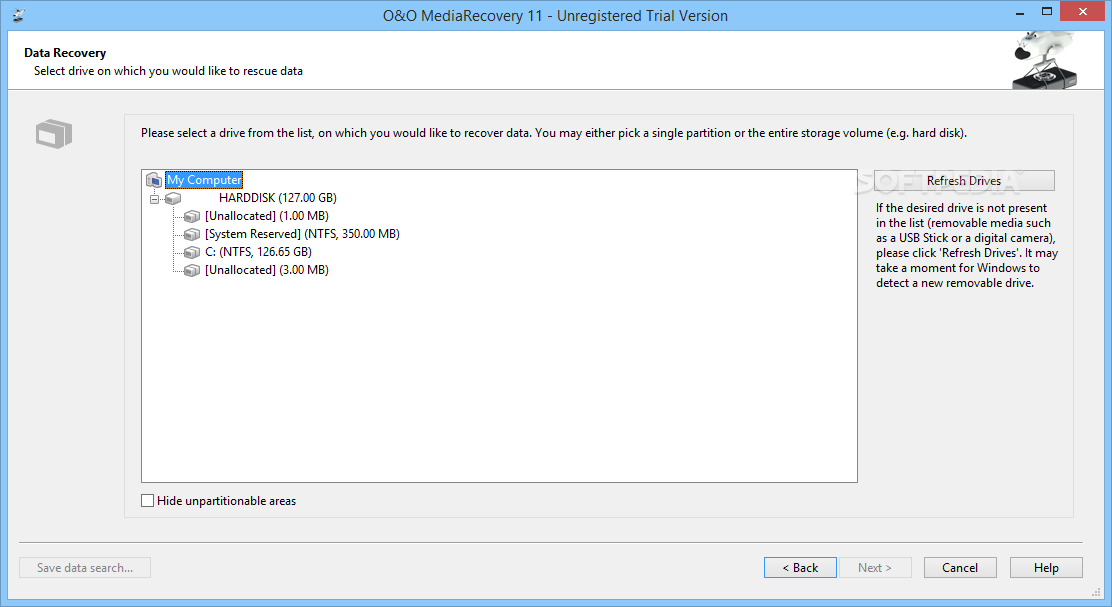Select [Unallocated] (1.00 MB) entry

pos(267,216)
